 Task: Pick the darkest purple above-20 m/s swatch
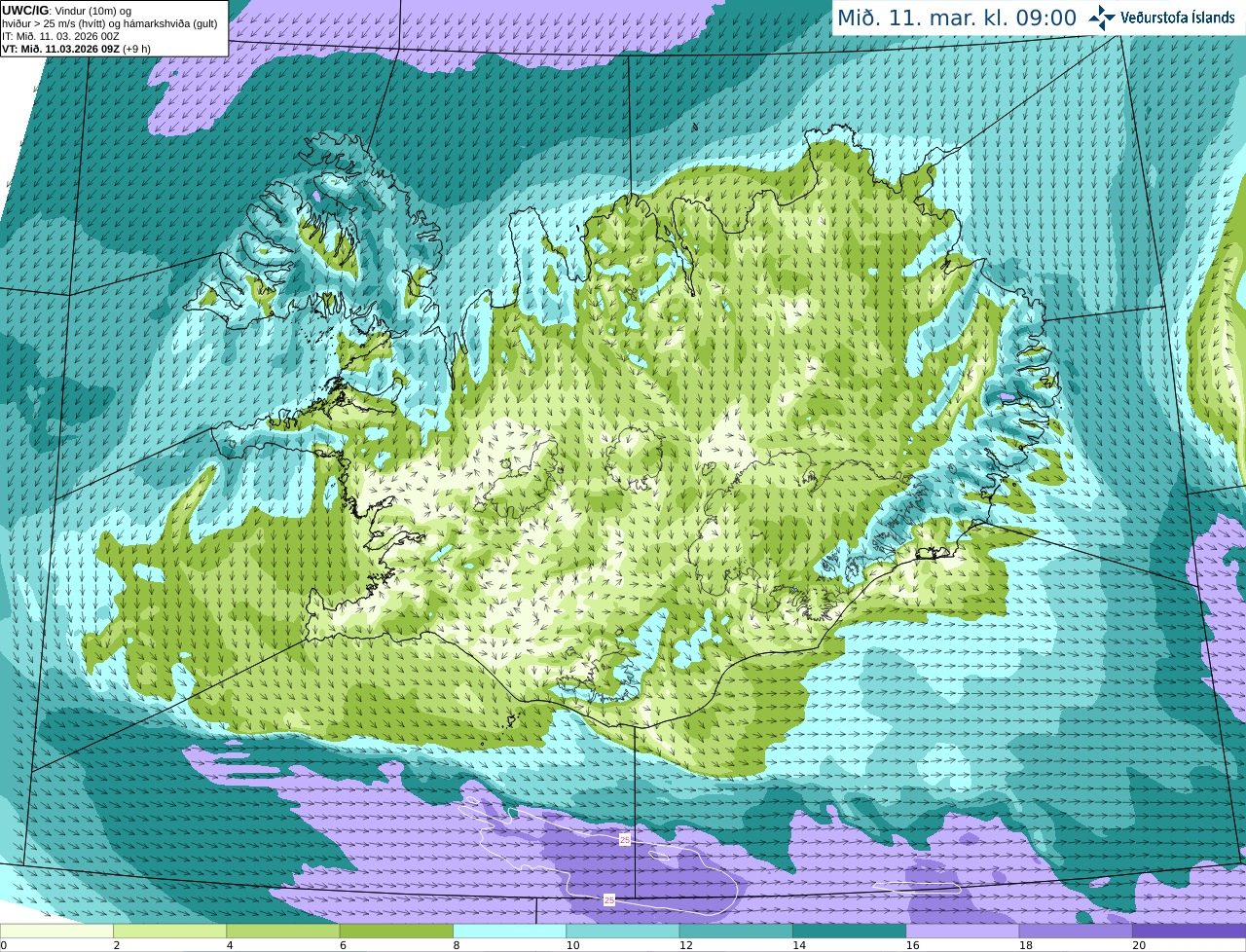point(1190,932)
